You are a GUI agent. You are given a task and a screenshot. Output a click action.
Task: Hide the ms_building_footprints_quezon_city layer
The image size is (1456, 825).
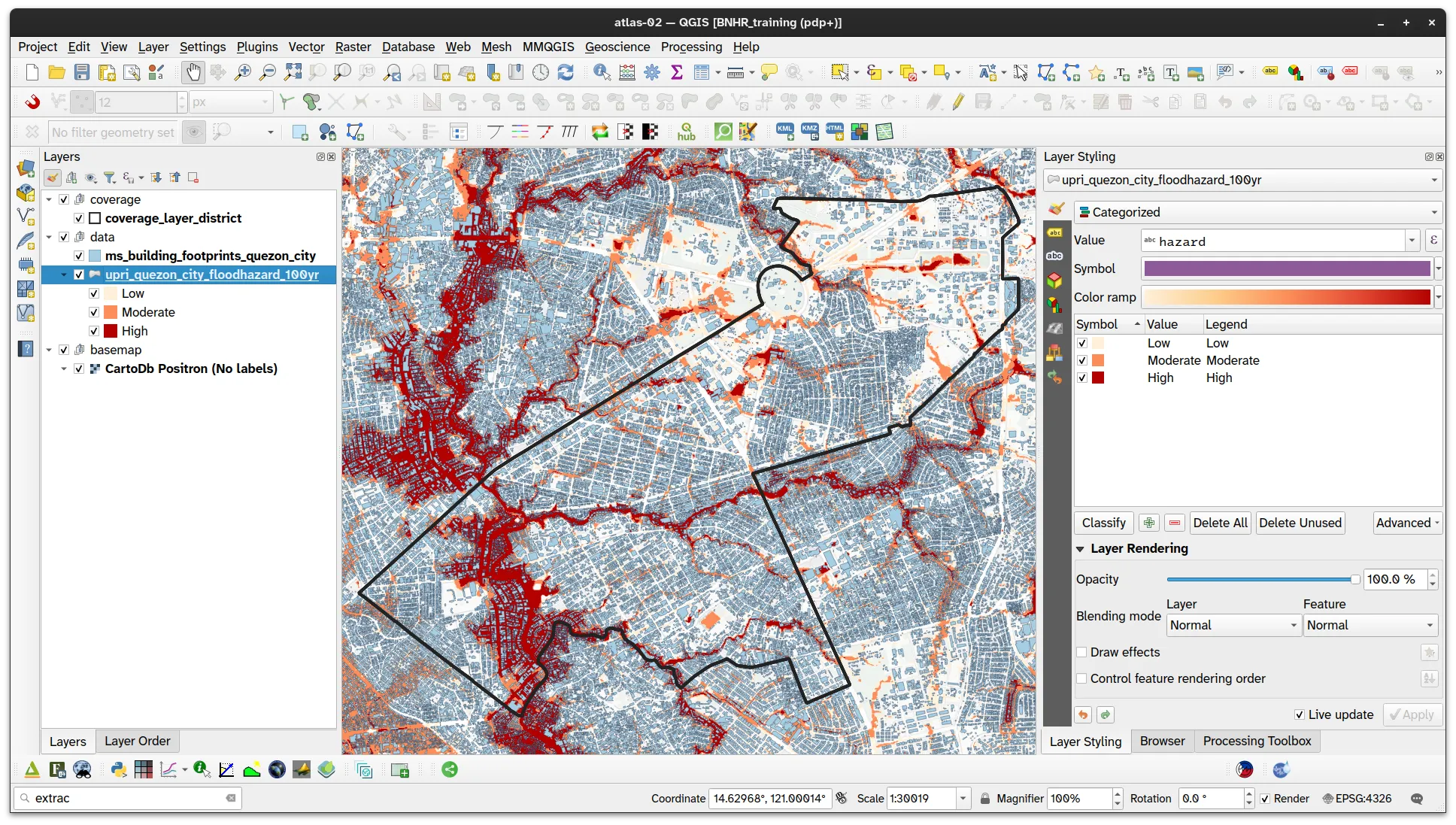point(79,256)
